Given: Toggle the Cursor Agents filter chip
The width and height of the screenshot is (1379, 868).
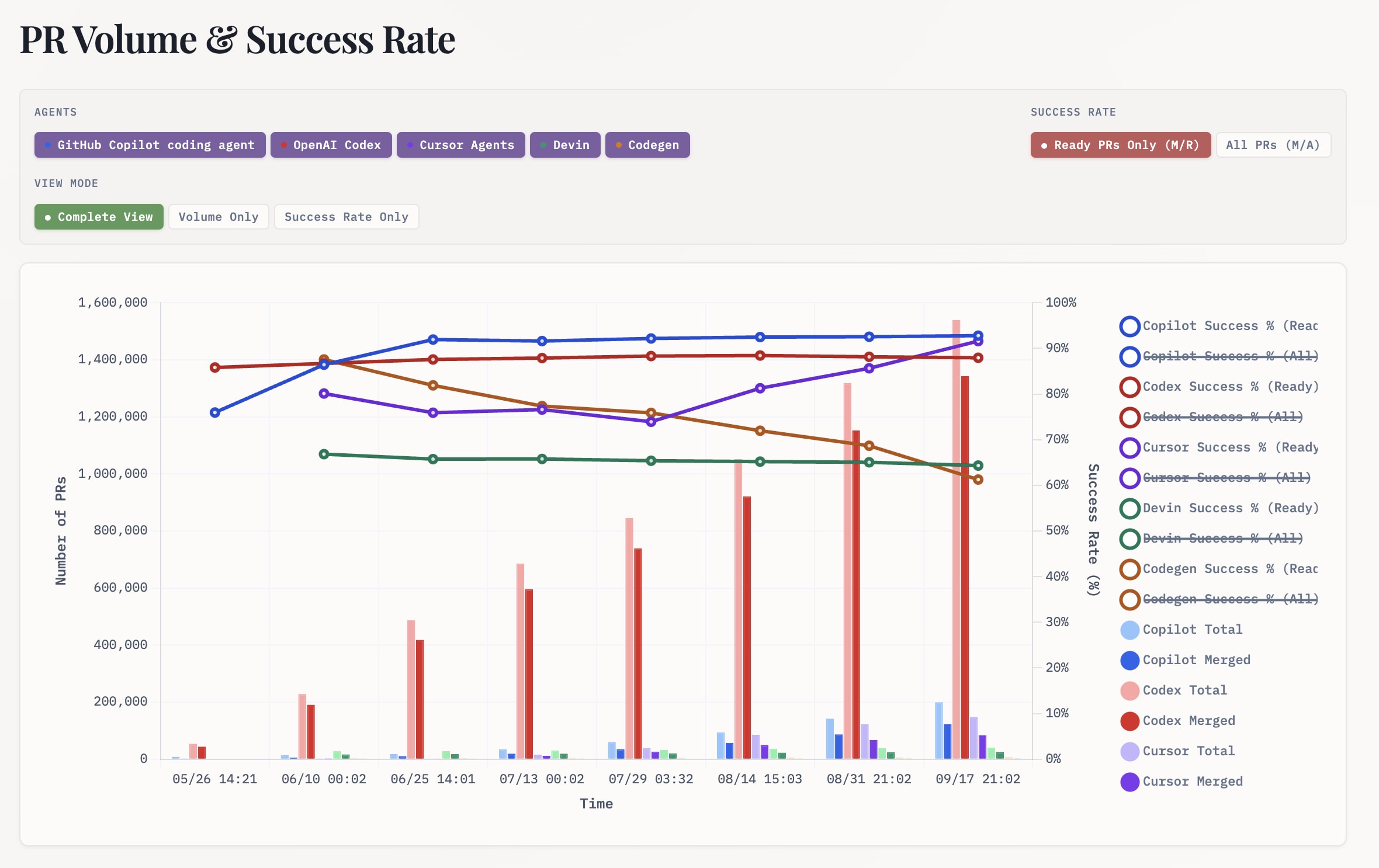Looking at the screenshot, I should [x=460, y=145].
